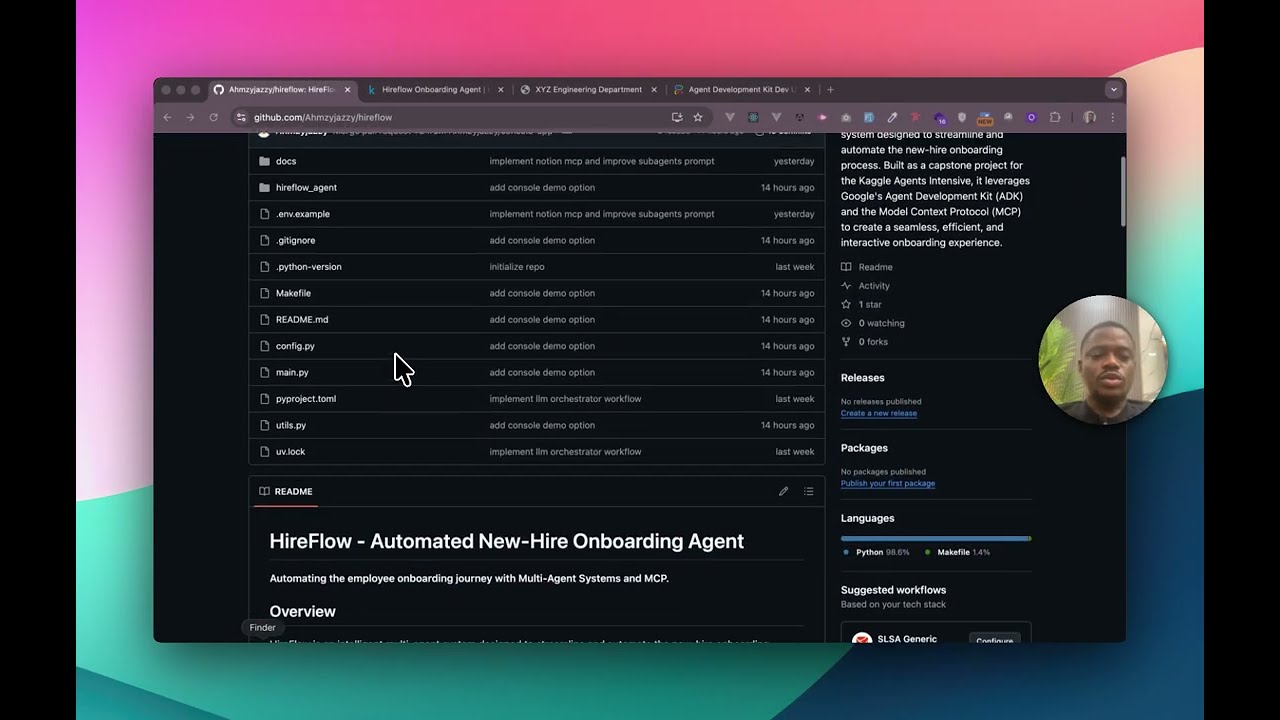Click the file icon beside uv.lock
Screen dimensions: 1280x720
click(264, 452)
